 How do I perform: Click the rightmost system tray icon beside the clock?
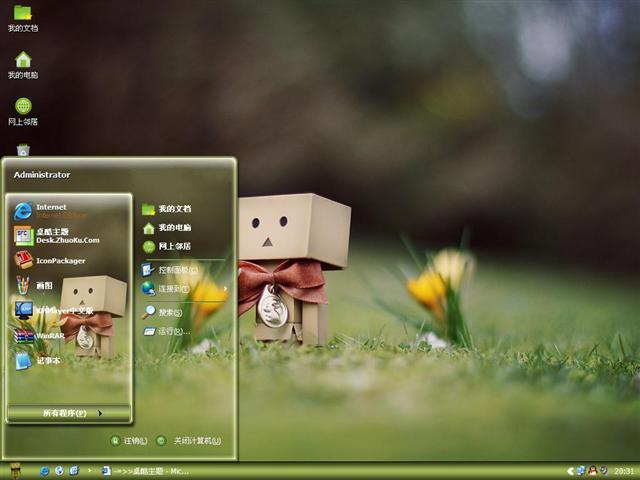604,471
